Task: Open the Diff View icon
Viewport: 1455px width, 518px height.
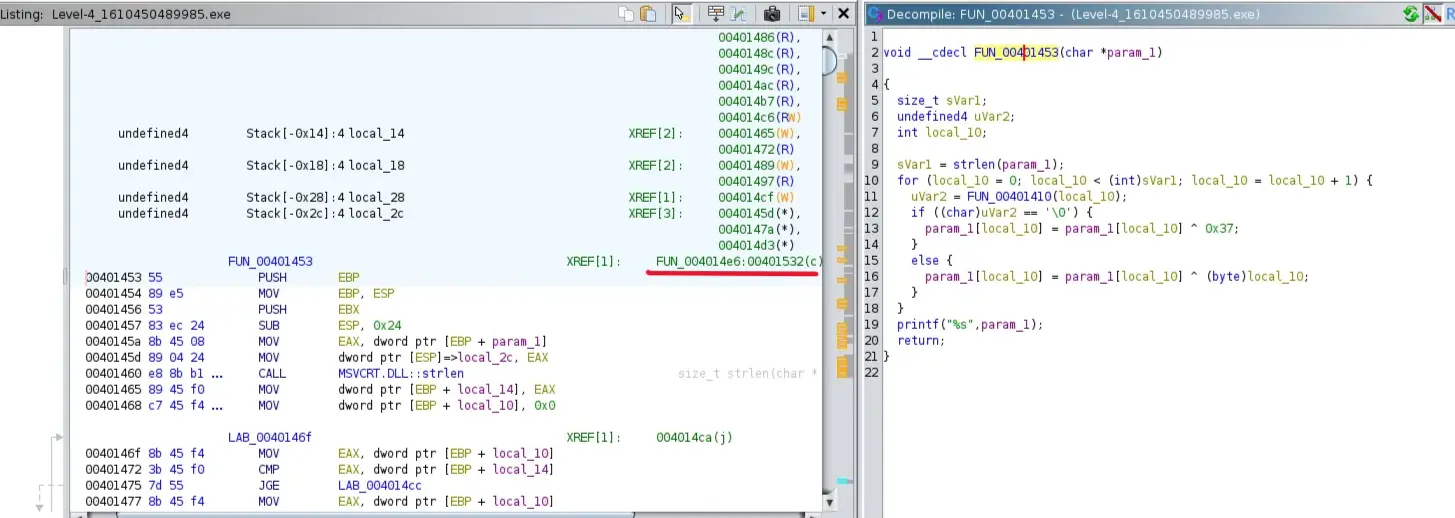Action: 738,14
